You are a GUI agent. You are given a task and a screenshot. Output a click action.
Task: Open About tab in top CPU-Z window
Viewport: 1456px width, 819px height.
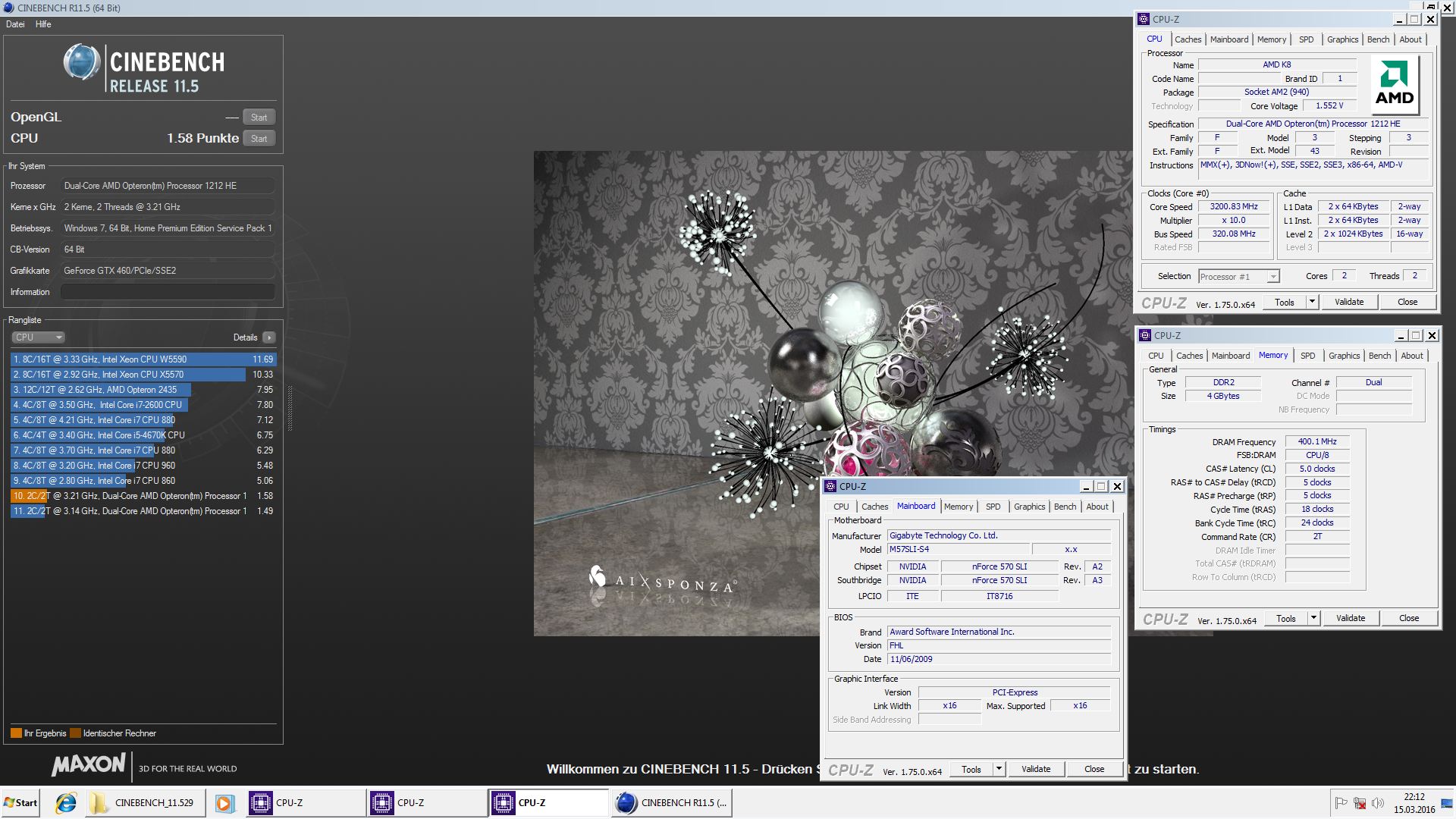click(1410, 39)
